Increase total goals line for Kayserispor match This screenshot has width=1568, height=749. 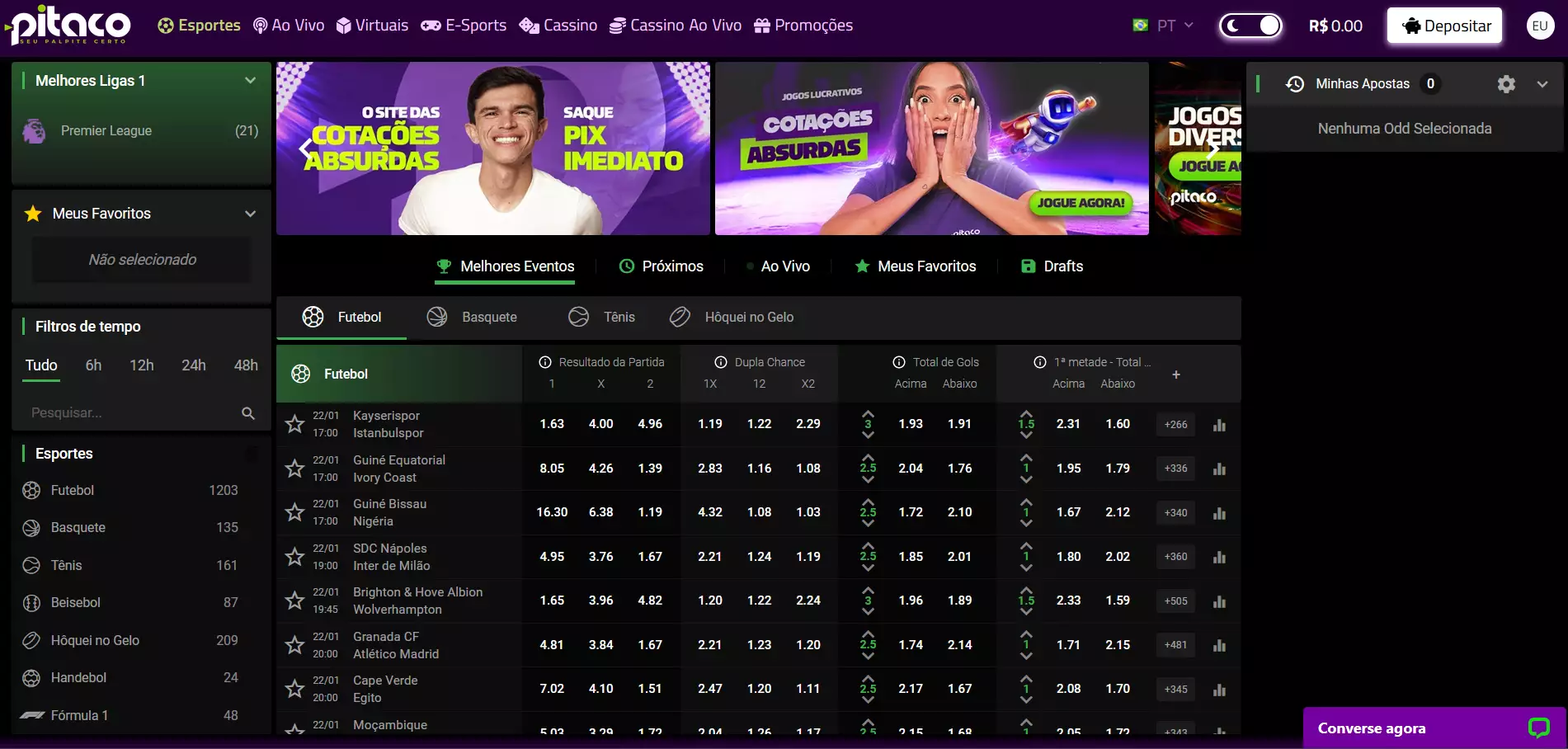click(868, 414)
